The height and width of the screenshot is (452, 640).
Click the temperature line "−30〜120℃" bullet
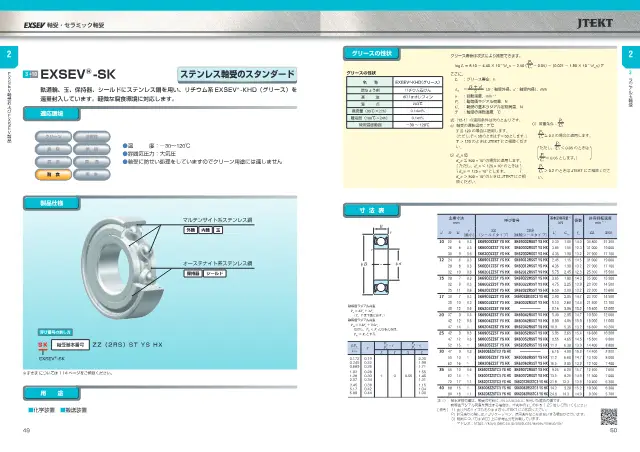point(157,146)
